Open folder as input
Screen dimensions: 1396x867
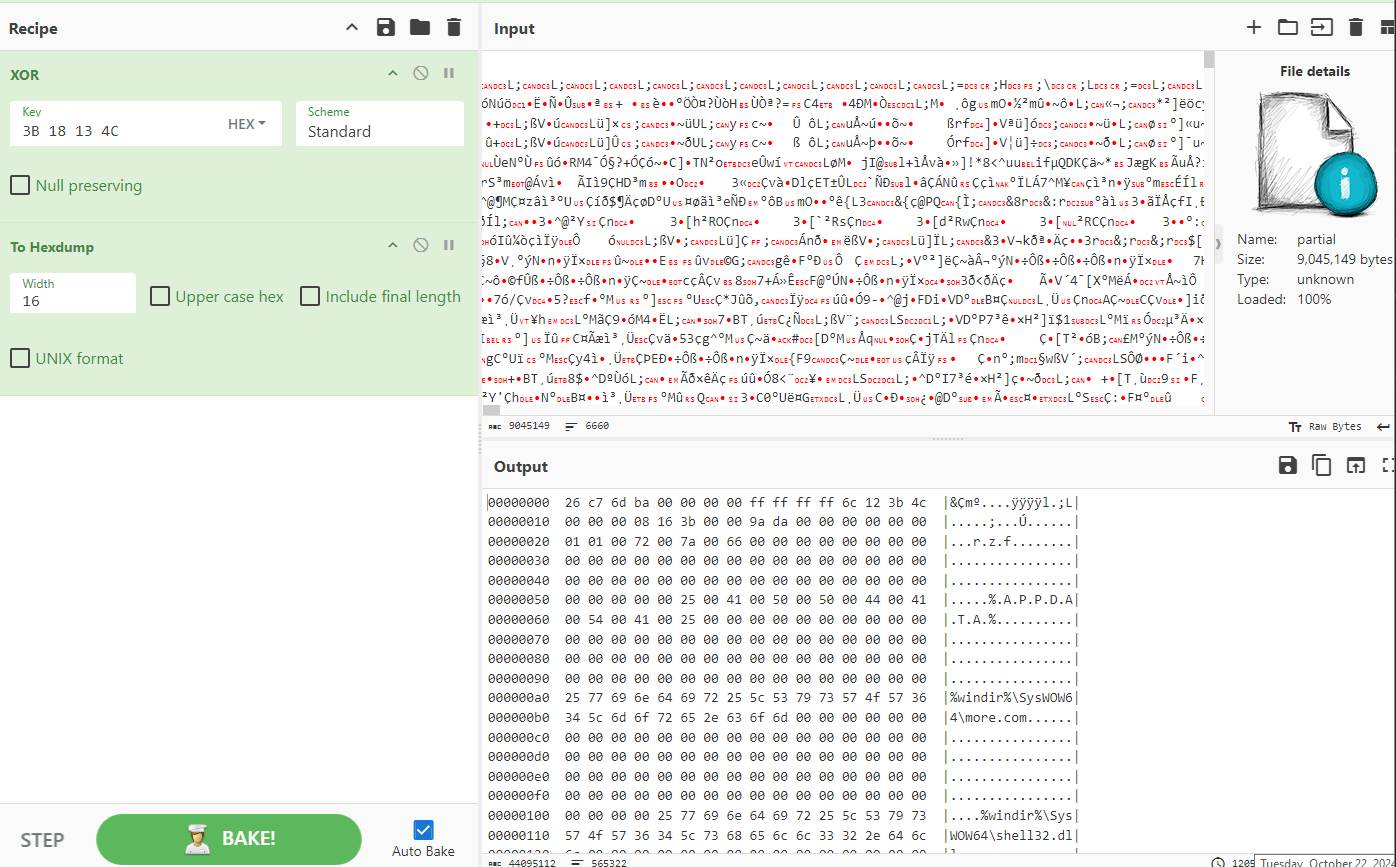[x=1288, y=27]
